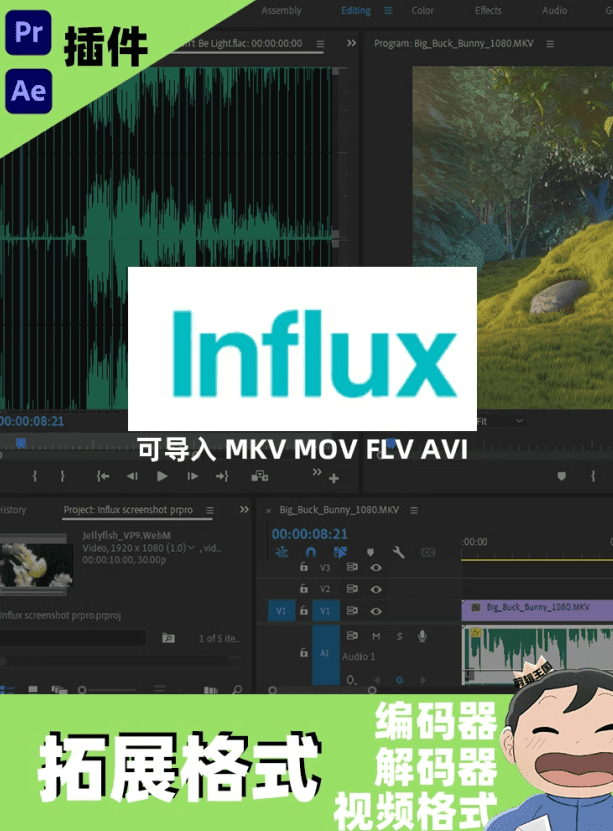Screen dimensions: 613x831
Task: Toggle sync lock for Audio 1
Action: click(352, 635)
